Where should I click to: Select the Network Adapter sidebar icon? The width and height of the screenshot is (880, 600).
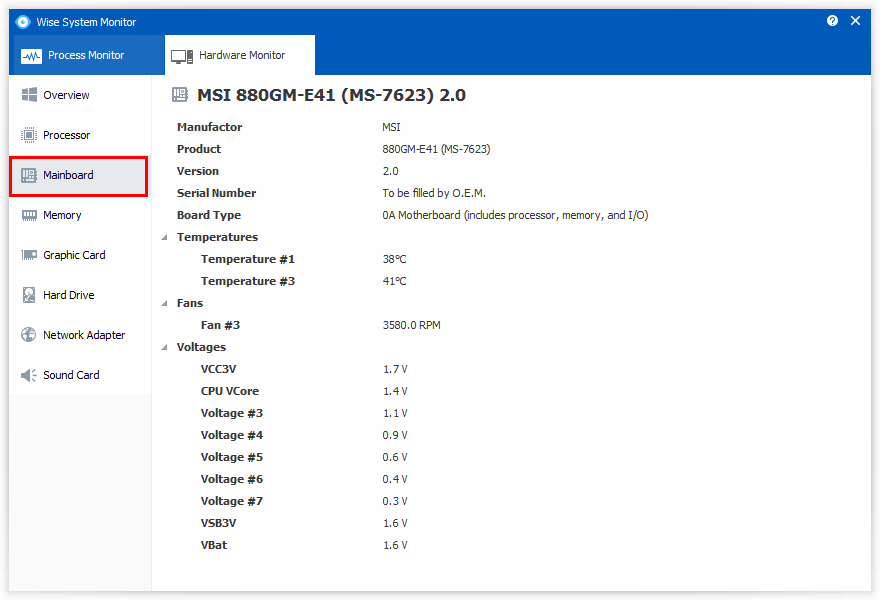(28, 335)
